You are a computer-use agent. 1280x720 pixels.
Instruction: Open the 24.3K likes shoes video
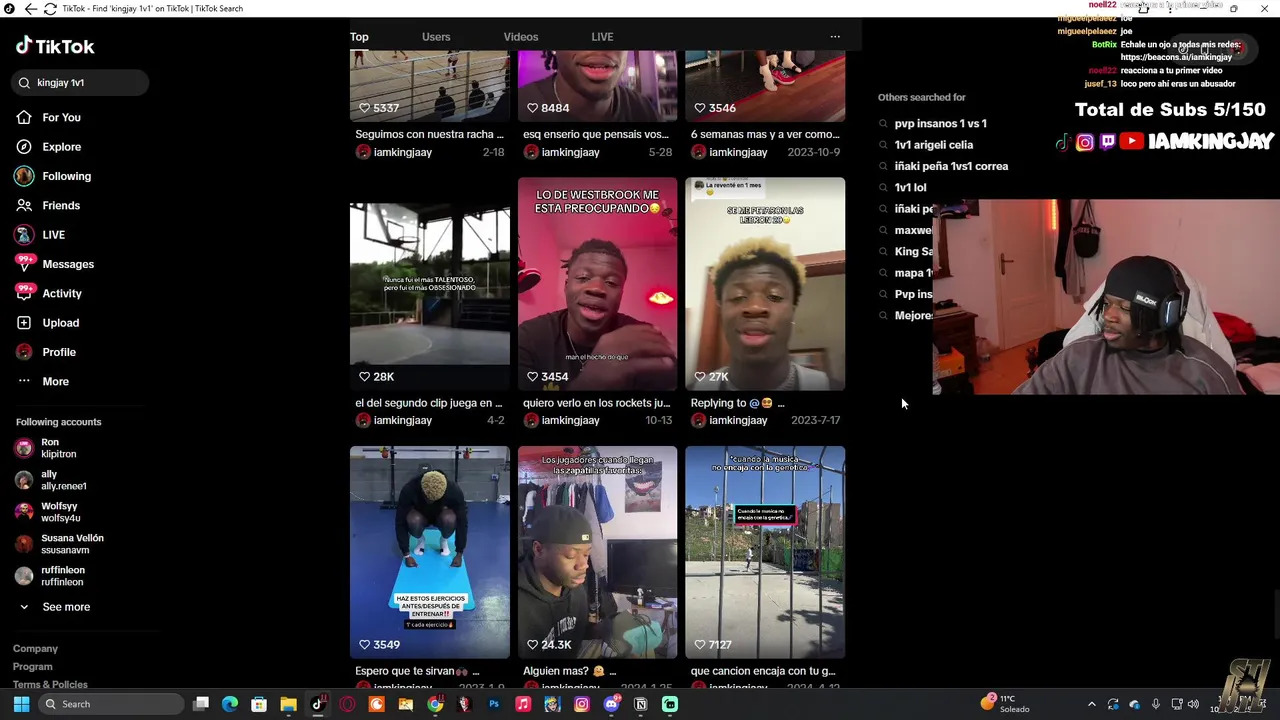(x=597, y=552)
